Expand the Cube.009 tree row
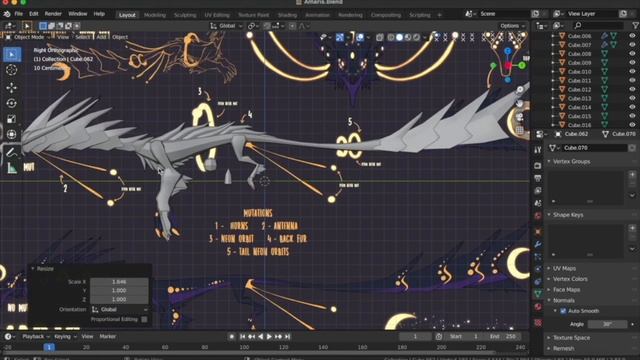The height and width of the screenshot is (360, 640). click(x=553, y=62)
